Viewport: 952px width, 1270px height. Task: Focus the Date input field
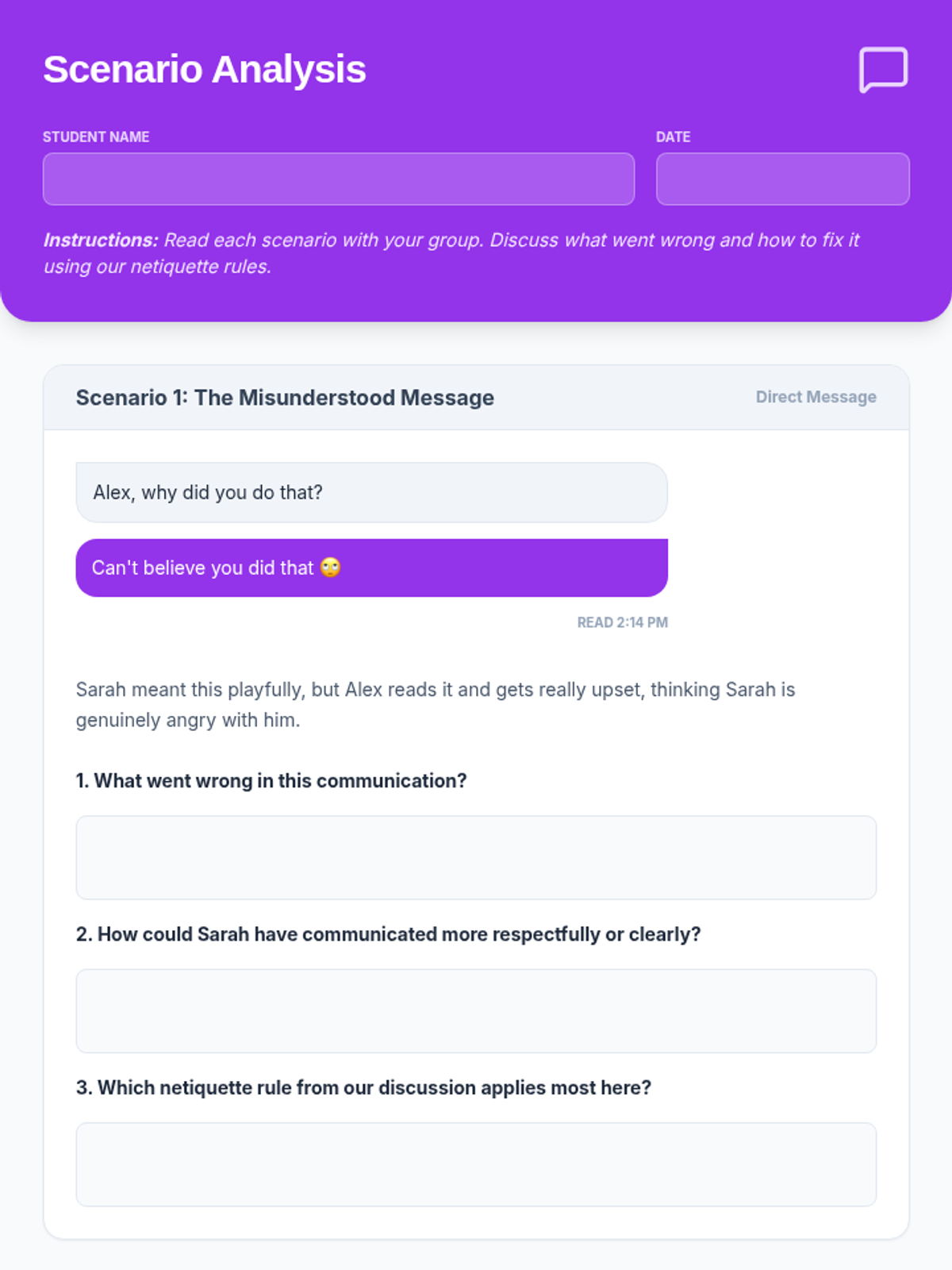tap(782, 179)
